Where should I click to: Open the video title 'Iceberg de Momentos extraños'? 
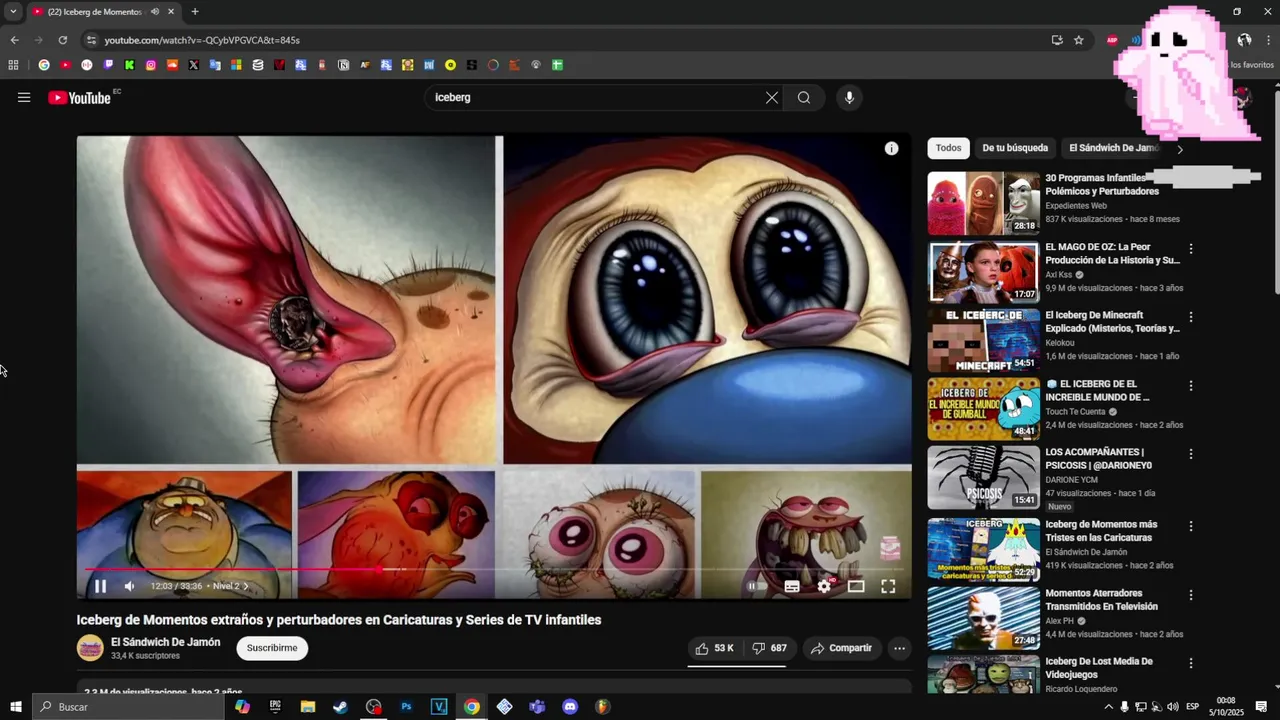(x=339, y=620)
